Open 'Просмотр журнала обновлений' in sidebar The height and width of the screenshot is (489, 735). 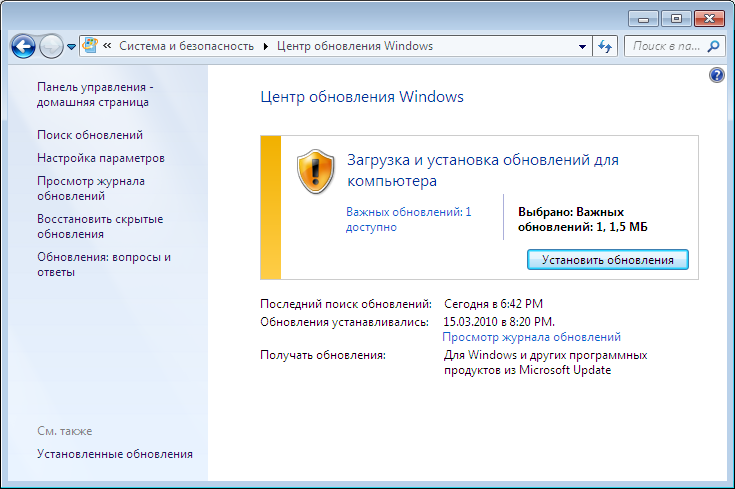[x=91, y=188]
